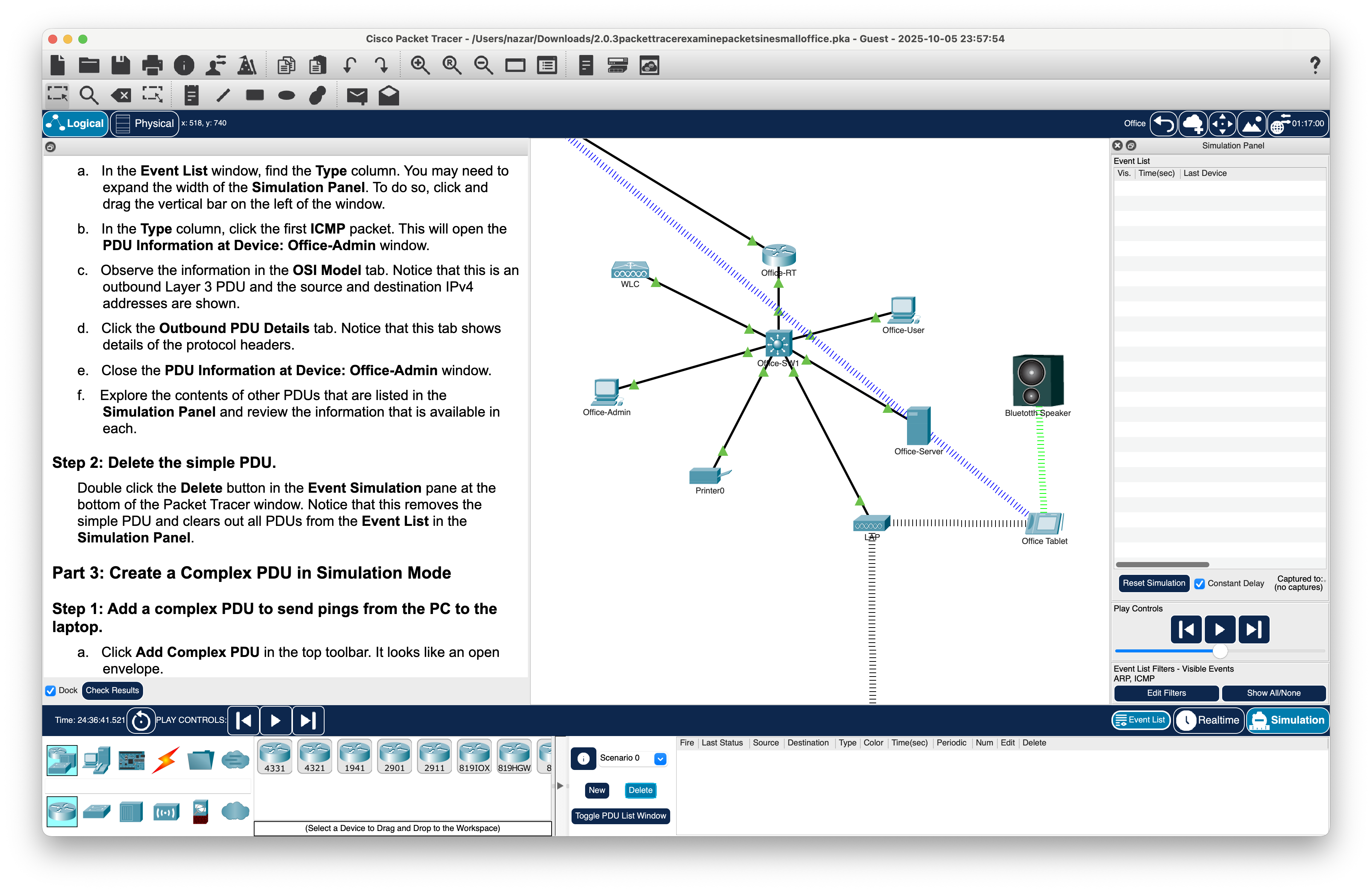Click the Last Status column header
This screenshot has width=1372, height=892.
pos(722,743)
